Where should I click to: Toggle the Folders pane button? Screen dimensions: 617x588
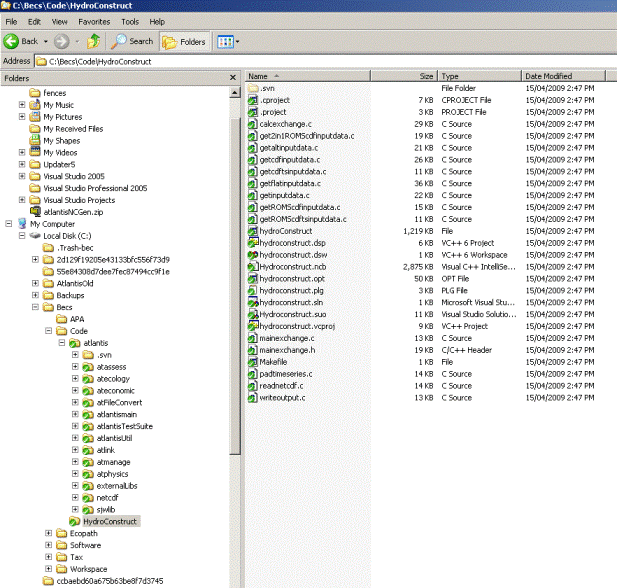coord(183,41)
